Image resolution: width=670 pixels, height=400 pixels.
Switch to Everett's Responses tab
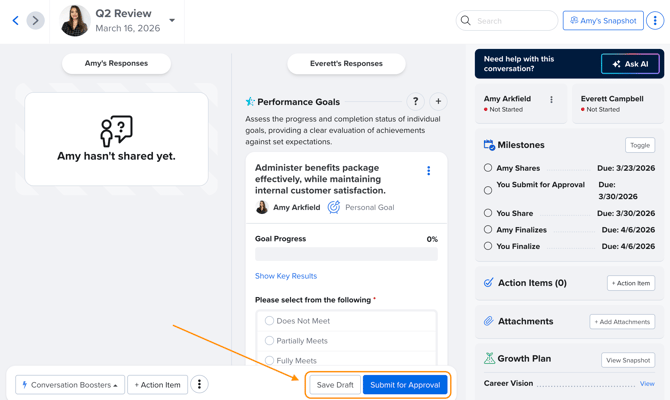346,63
